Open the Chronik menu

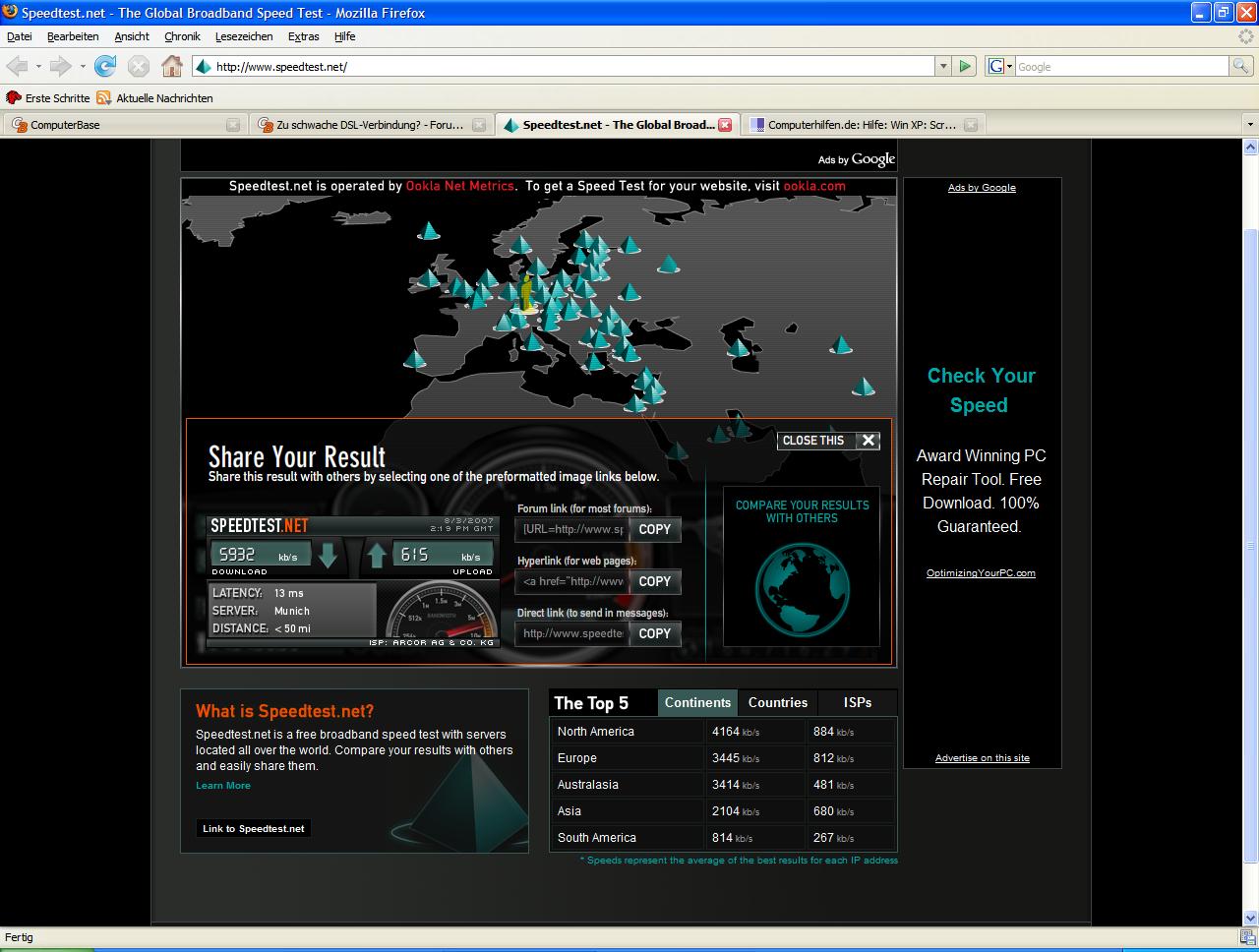[182, 36]
